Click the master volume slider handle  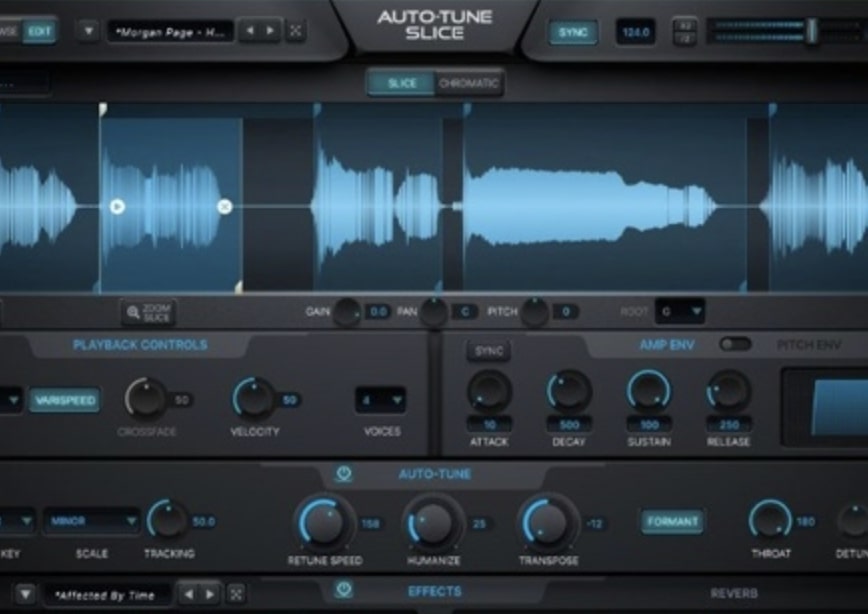812,31
